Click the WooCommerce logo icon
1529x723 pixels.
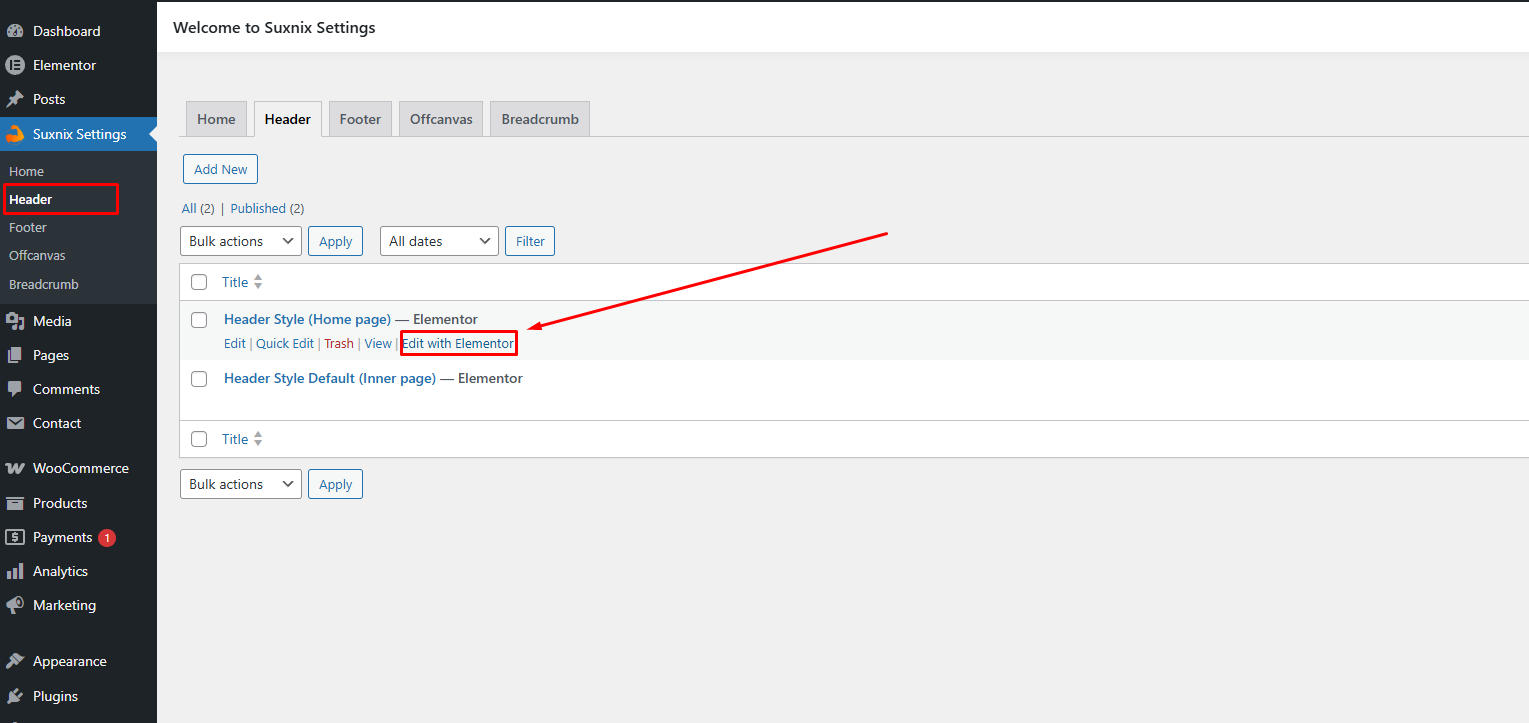pos(15,468)
